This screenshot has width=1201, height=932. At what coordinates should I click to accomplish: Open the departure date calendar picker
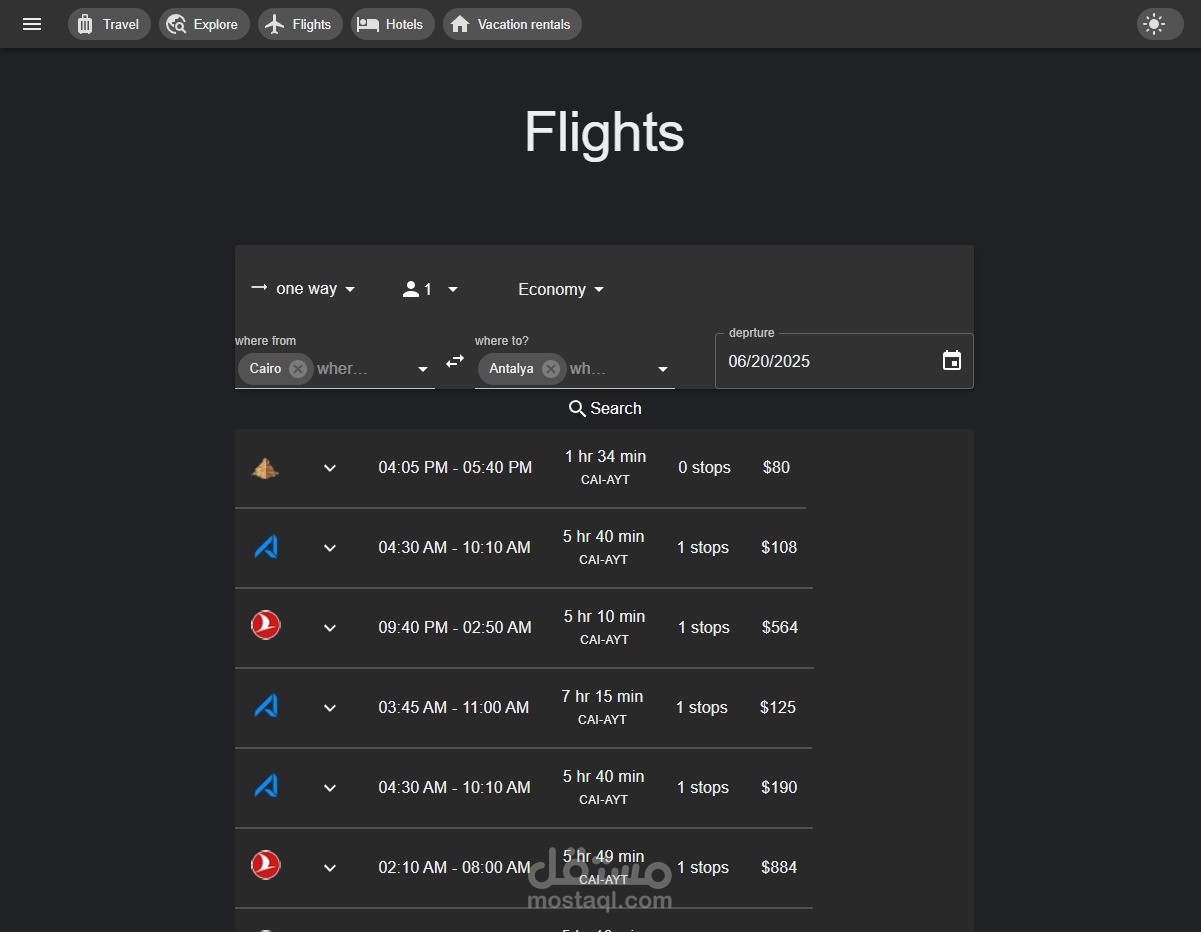pos(951,361)
